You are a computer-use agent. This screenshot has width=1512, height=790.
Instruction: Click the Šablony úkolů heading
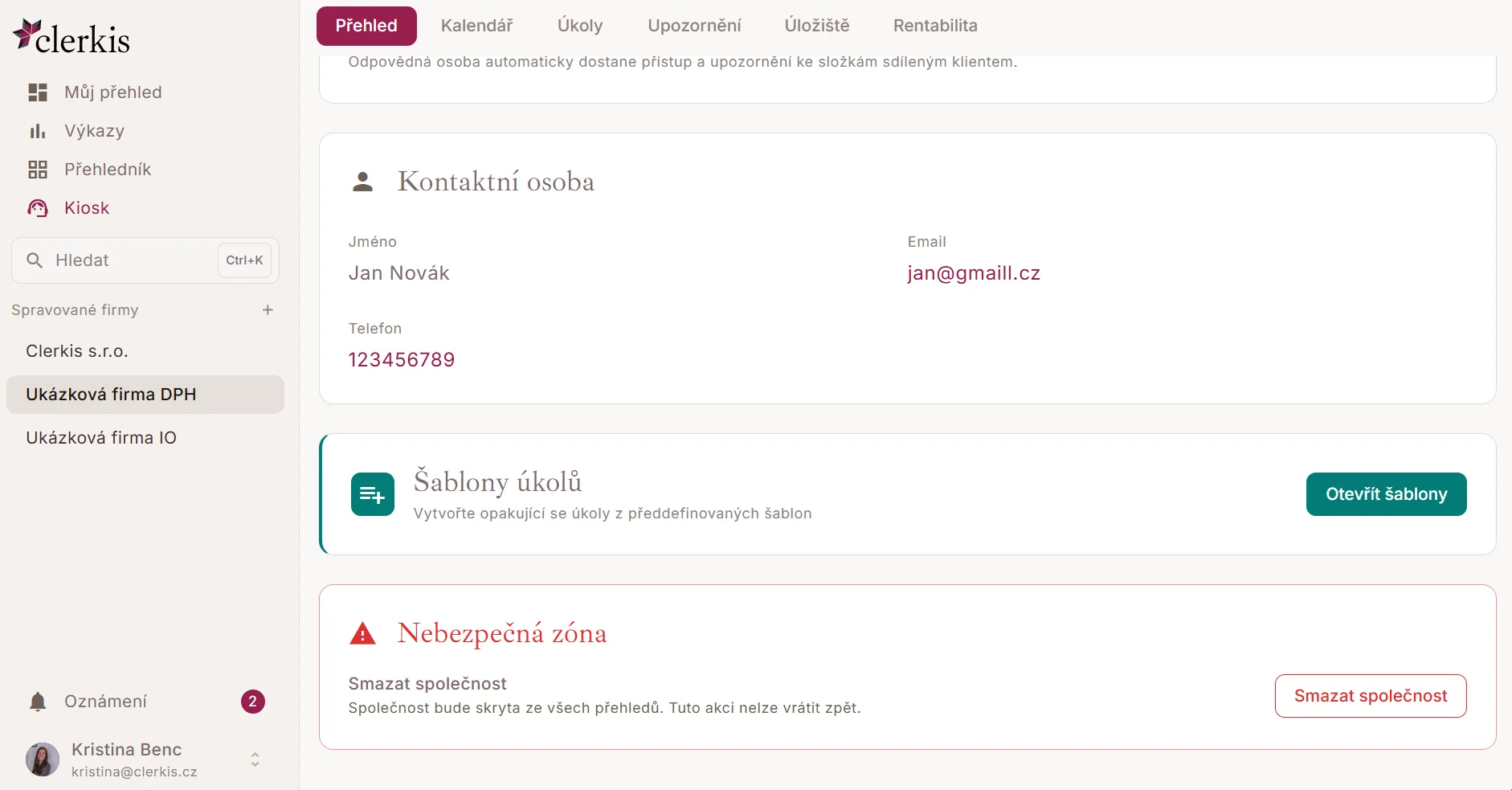click(497, 482)
